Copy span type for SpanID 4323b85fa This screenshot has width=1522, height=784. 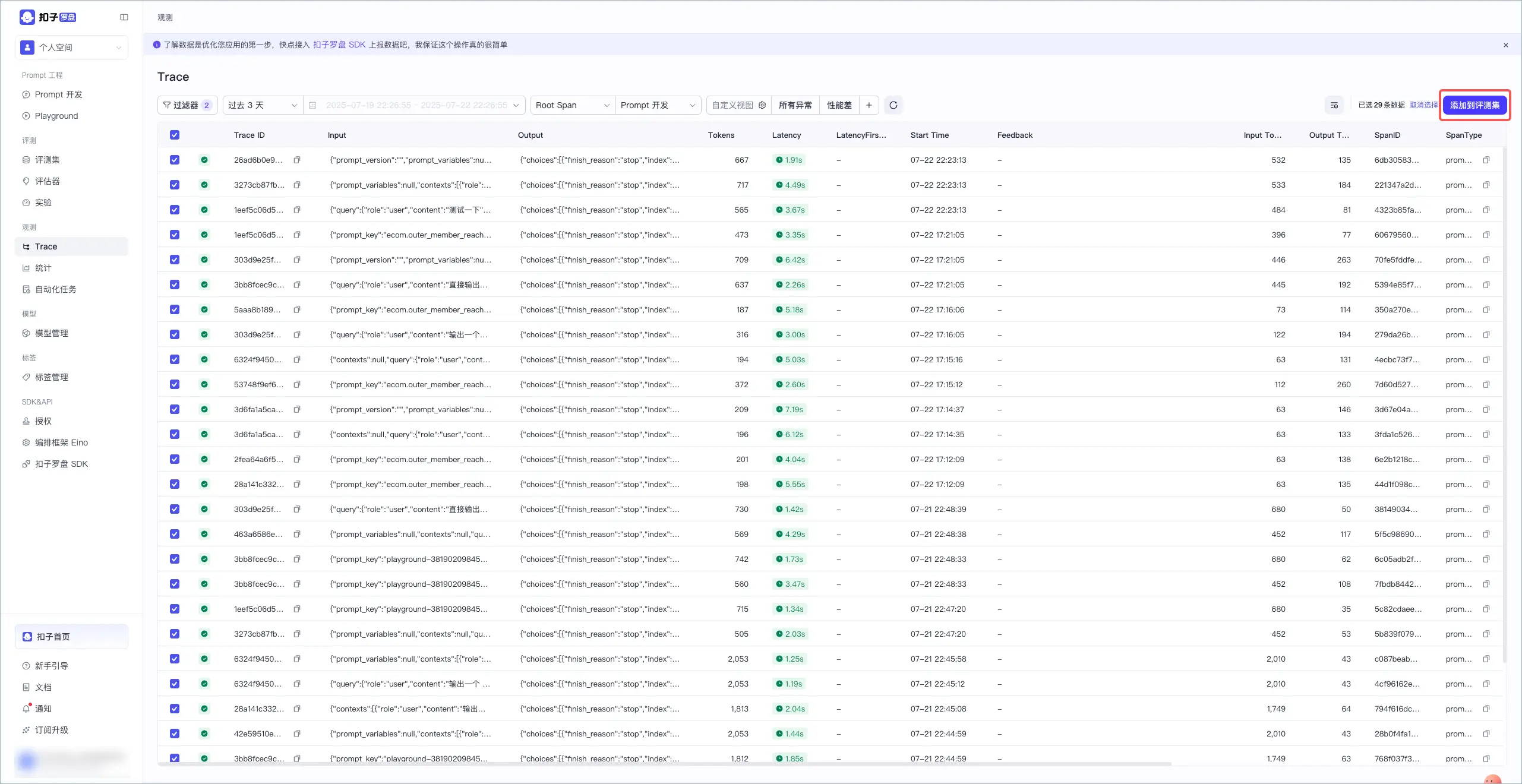(1486, 210)
